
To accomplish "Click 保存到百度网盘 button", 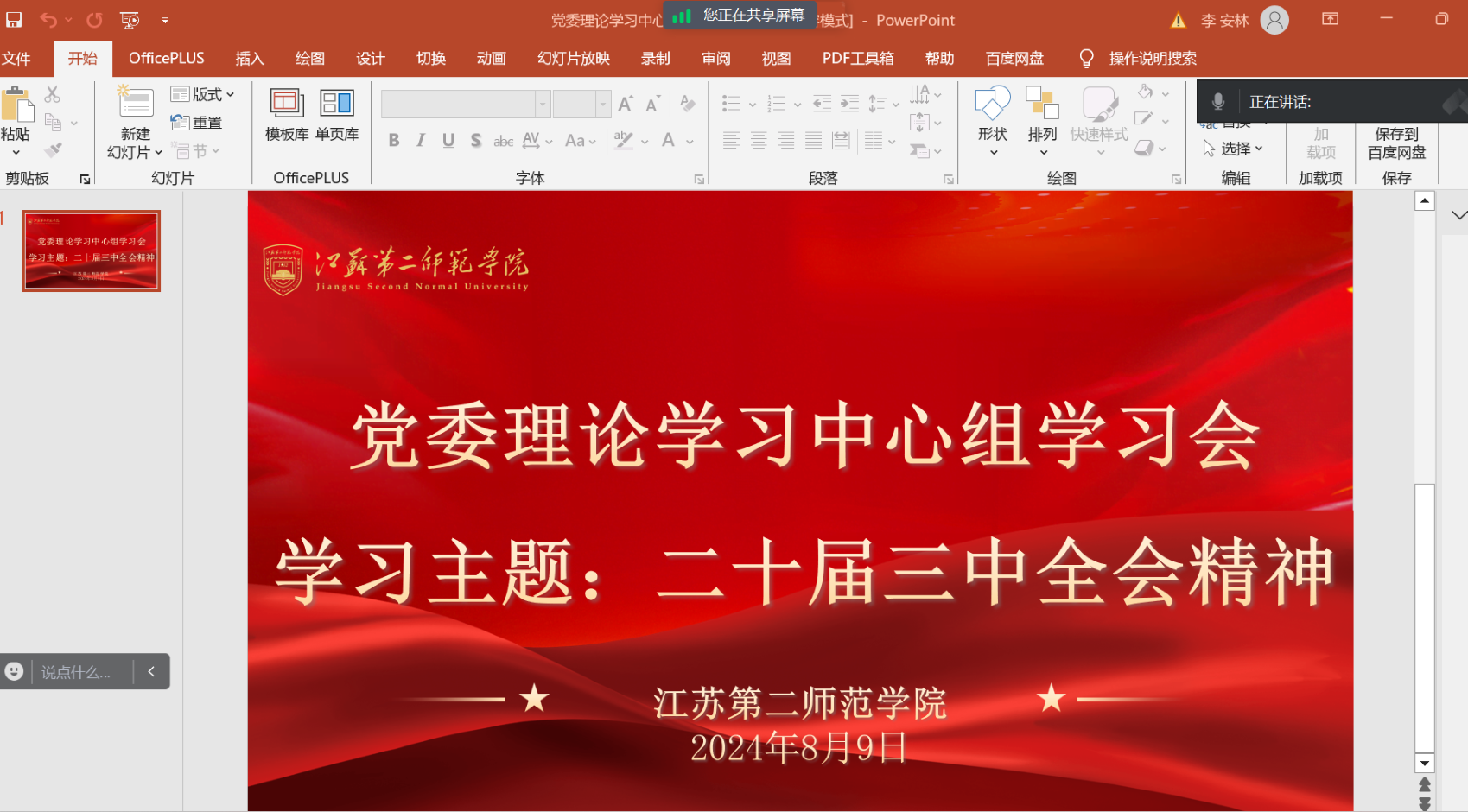I will point(1396,143).
